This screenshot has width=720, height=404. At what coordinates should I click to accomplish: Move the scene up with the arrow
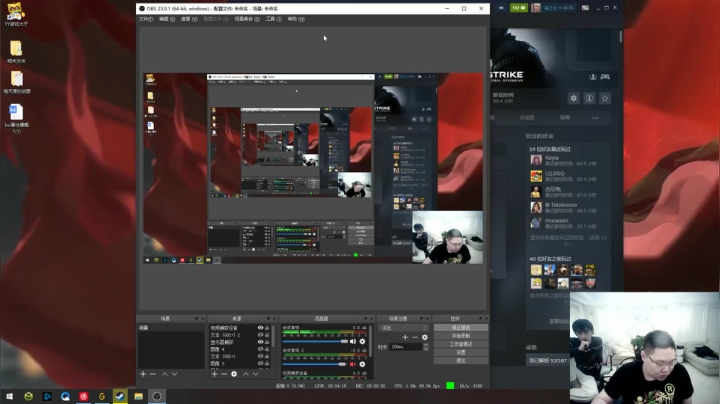(x=164, y=374)
